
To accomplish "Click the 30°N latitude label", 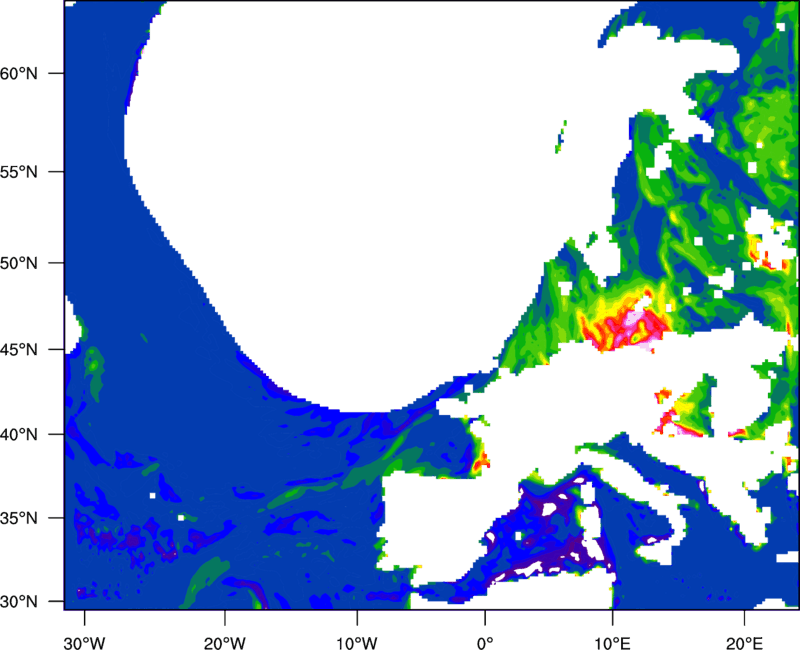I will (x=19, y=602).
